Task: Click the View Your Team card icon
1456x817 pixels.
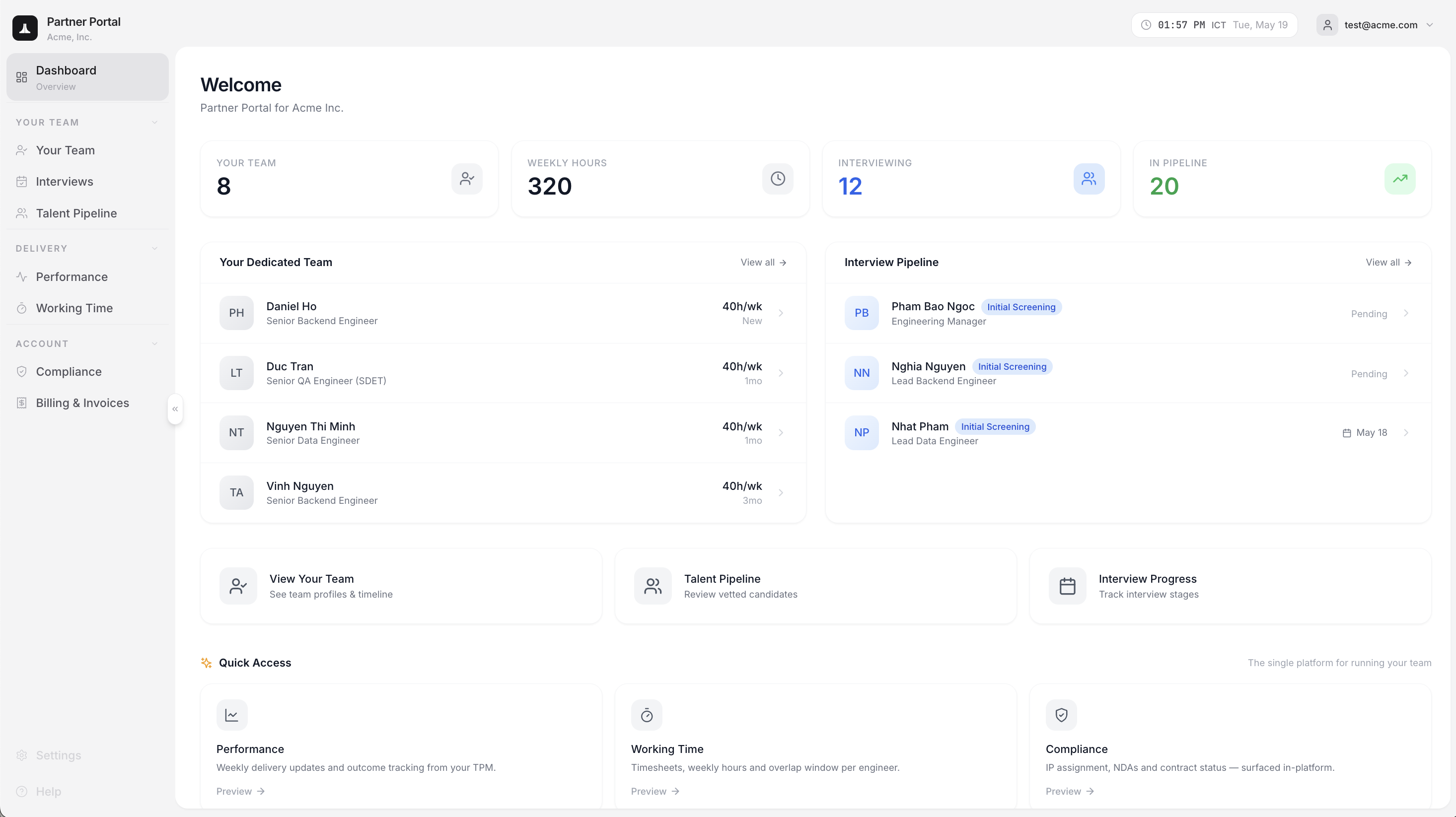Action: (238, 586)
